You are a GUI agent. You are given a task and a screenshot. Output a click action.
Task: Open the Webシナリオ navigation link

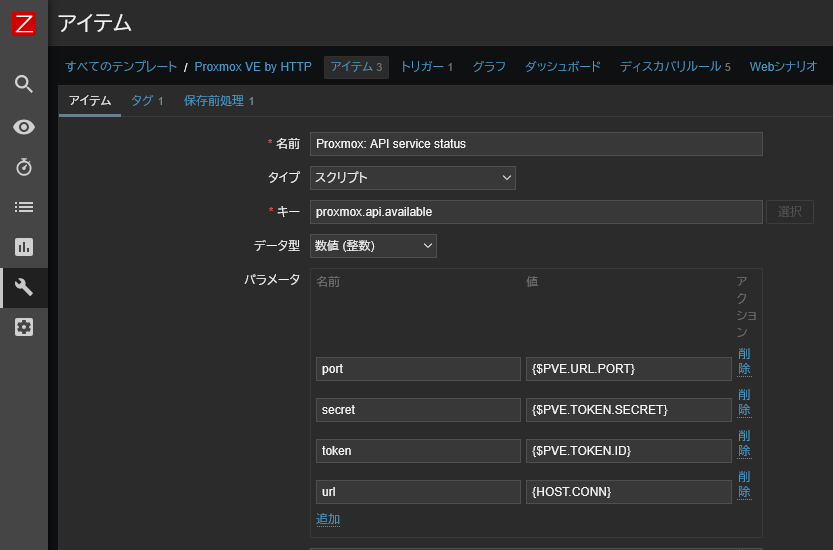[784, 67]
